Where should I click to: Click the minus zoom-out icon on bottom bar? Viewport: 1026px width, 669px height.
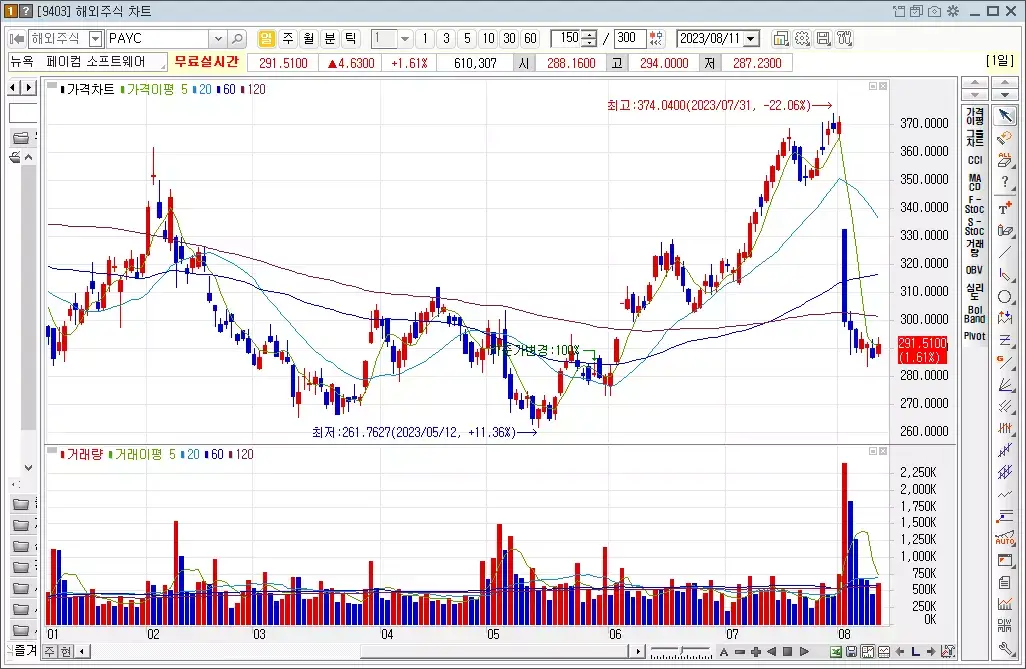(740, 651)
